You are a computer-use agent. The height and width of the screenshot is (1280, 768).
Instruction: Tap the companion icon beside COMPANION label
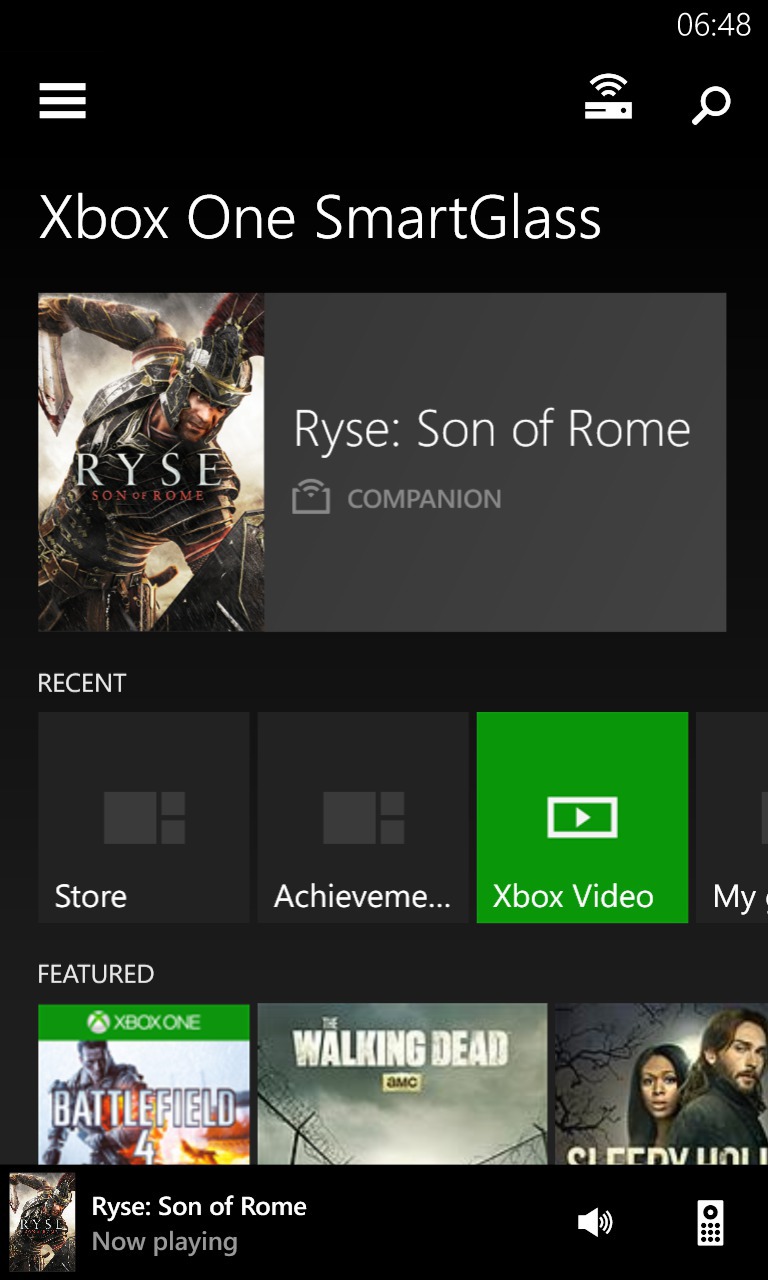pos(311,497)
